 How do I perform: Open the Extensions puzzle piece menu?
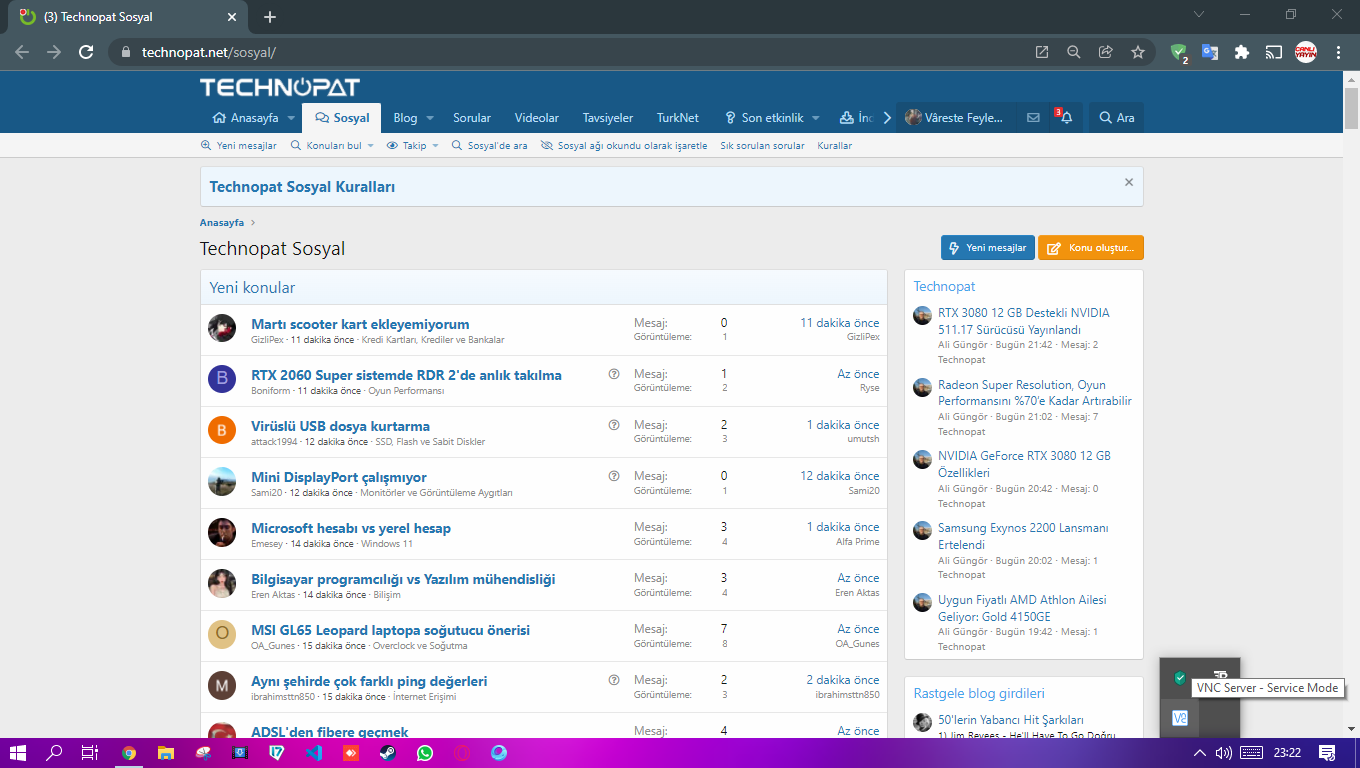pyautogui.click(x=1242, y=52)
